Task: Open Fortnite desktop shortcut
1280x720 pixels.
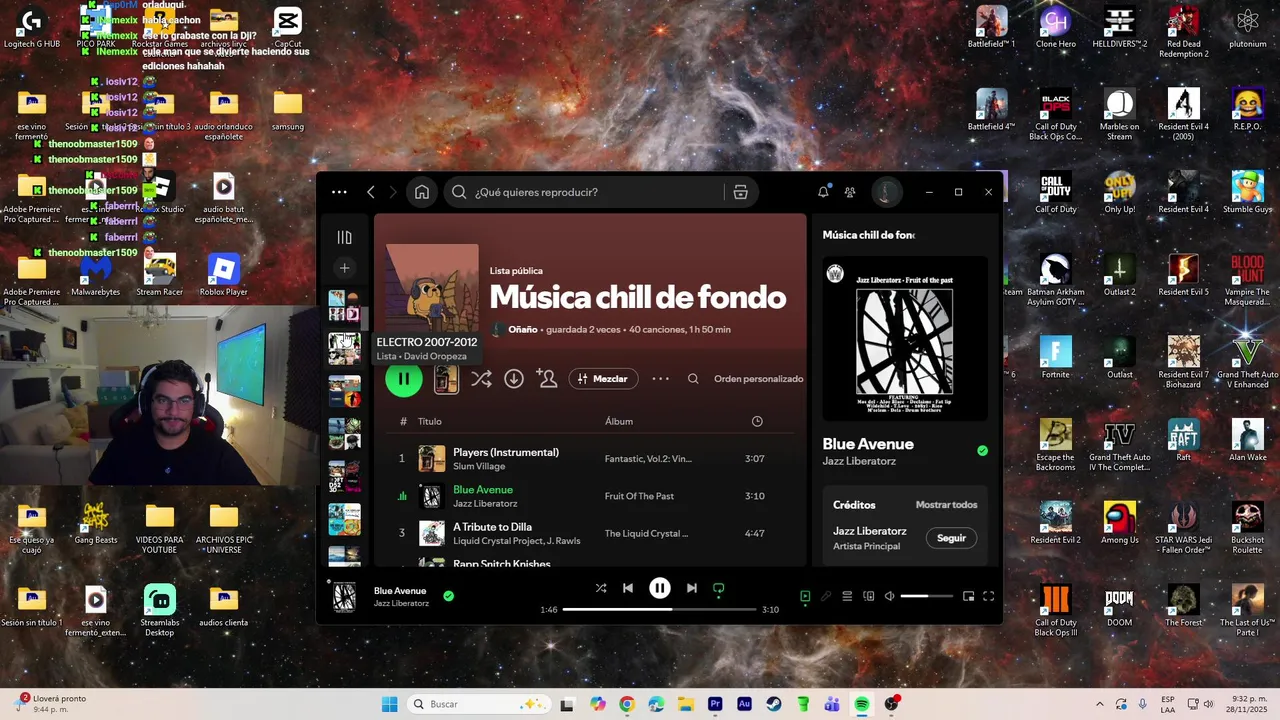Action: tap(1055, 357)
